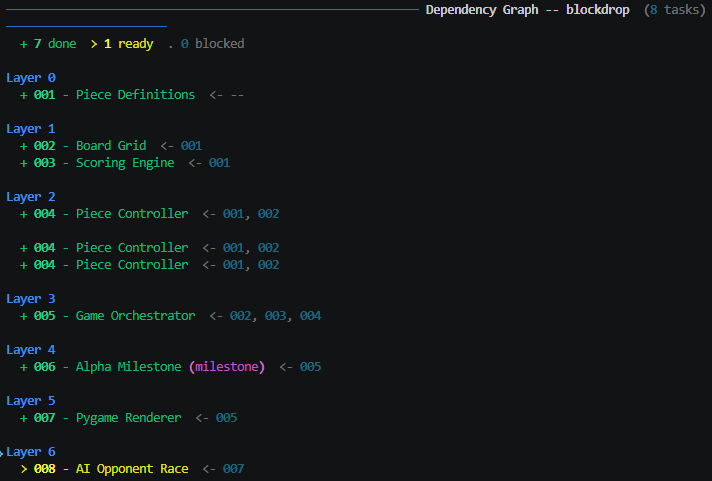Select the "7 done" status summary
The image size is (712, 481).
[x=55, y=44]
